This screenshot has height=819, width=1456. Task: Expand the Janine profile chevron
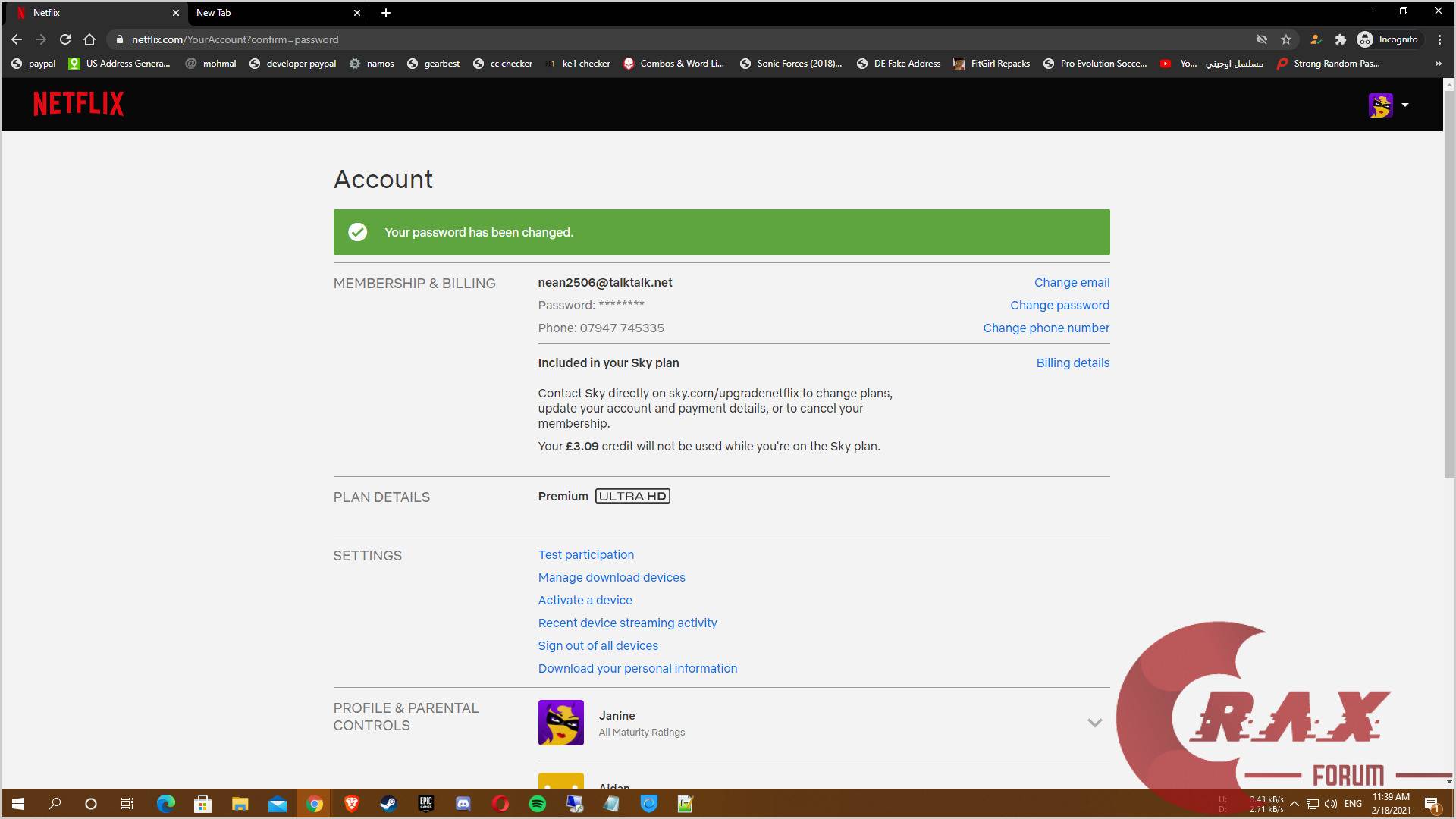point(1094,723)
